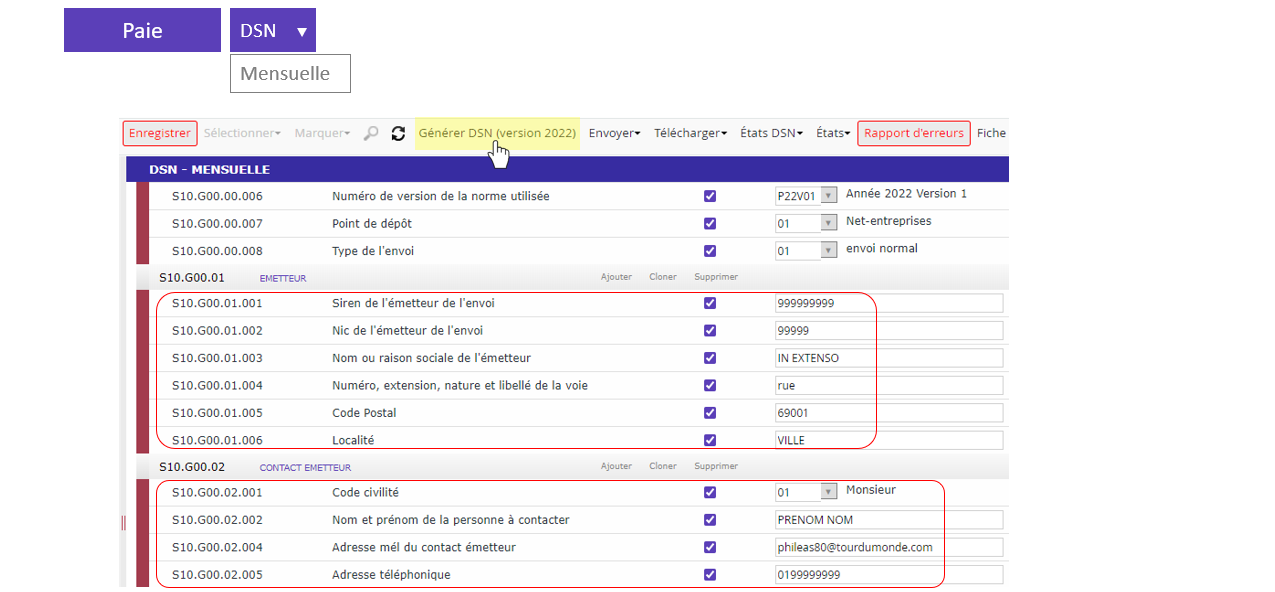This screenshot has width=1275, height=592.
Task: Open the DSN dropdown menu
Action: coord(273,30)
